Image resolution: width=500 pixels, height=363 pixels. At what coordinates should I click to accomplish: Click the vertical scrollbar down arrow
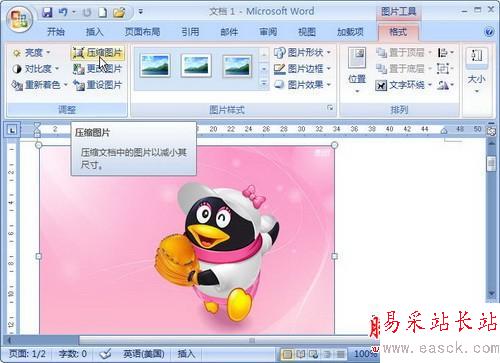tap(491, 293)
